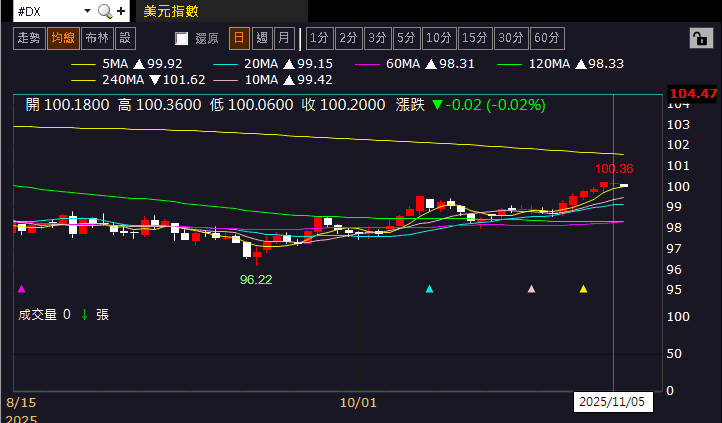Click the 收 100.2000 close value
This screenshot has width=722, height=423.
pyautogui.click(x=344, y=105)
